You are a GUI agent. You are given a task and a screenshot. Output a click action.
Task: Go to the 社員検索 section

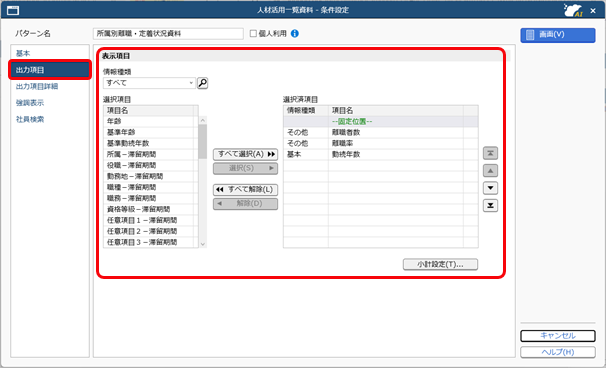pos(30,119)
